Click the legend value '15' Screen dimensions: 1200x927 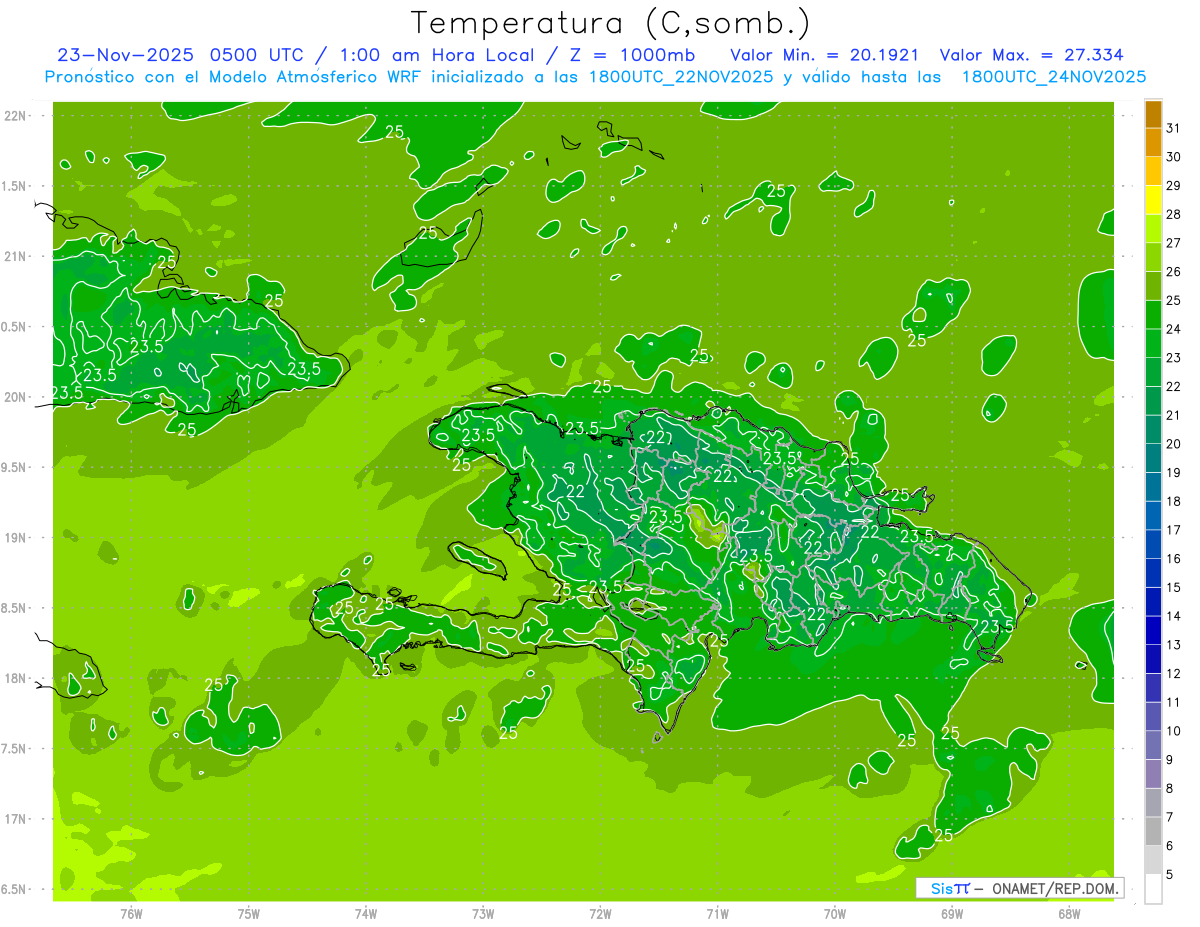tap(1174, 588)
